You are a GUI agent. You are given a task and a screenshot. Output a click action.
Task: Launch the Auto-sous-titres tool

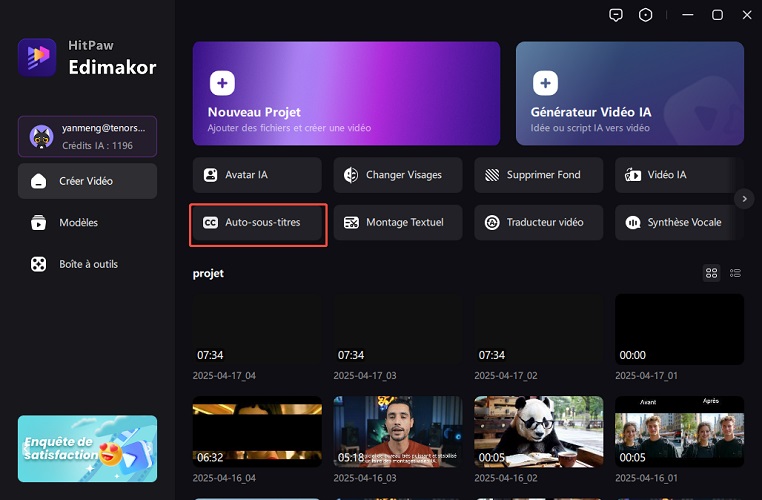257,223
